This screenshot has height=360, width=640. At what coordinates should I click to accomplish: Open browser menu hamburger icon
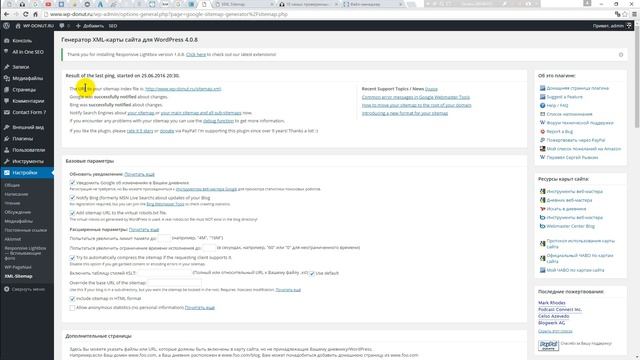[x=634, y=14]
